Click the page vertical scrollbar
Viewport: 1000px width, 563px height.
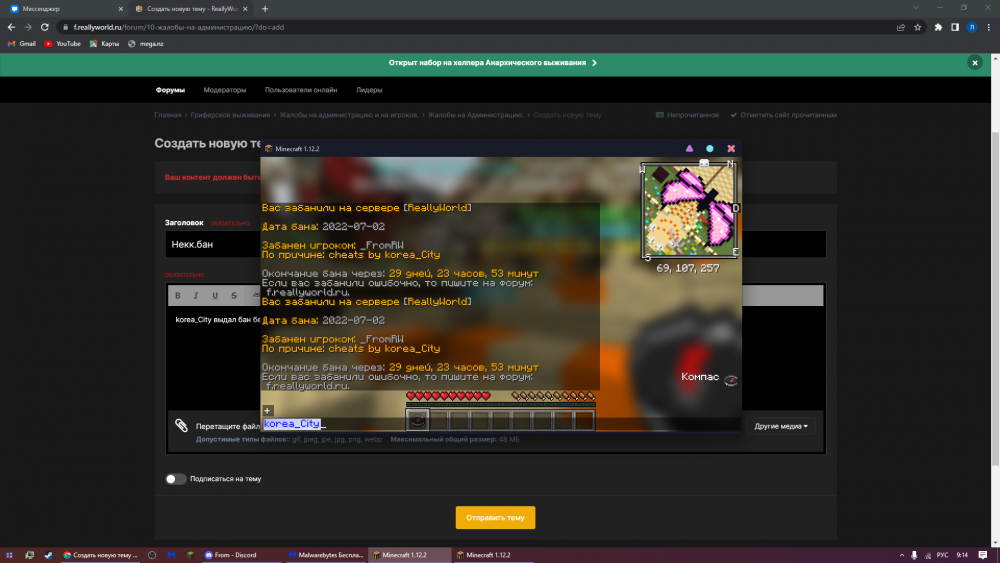point(995,300)
